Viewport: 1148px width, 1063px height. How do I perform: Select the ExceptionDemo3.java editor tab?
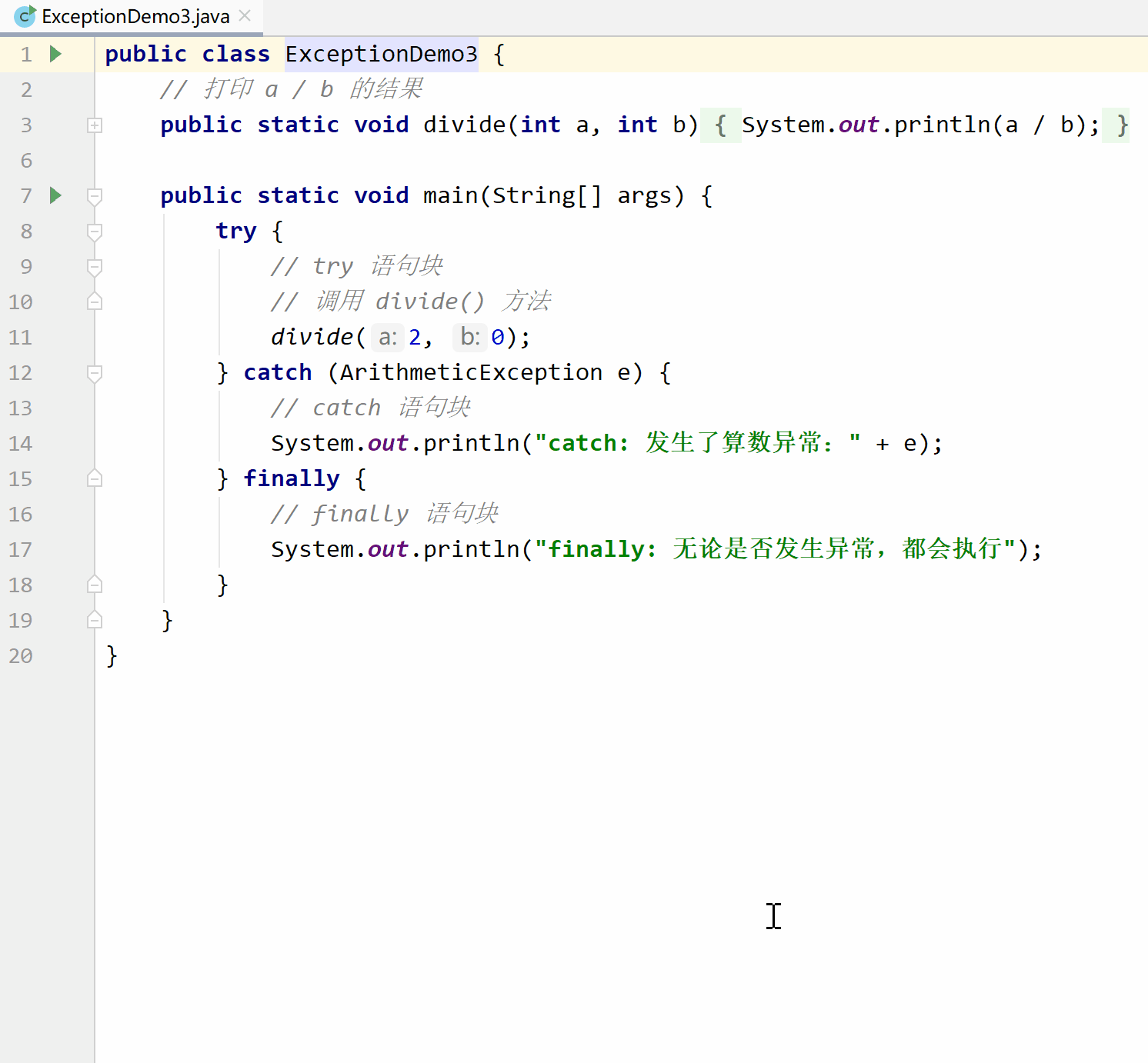132,16
